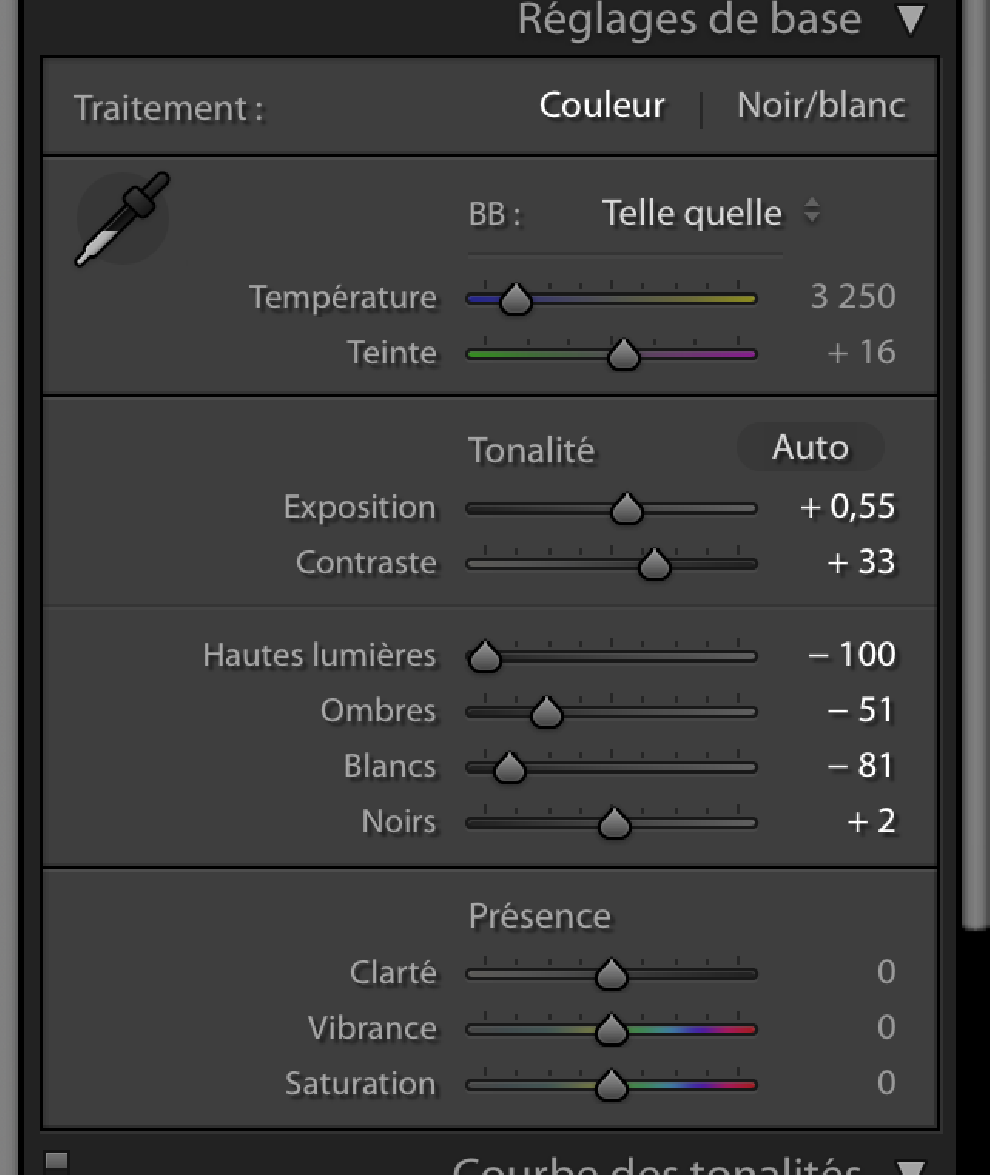Click the Ombres slider handle
Image resolution: width=990 pixels, height=1175 pixels.
[546, 712]
